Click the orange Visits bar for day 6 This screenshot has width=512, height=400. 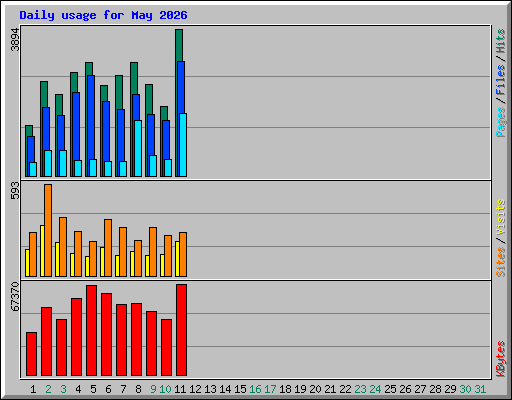pyautogui.click(x=108, y=248)
